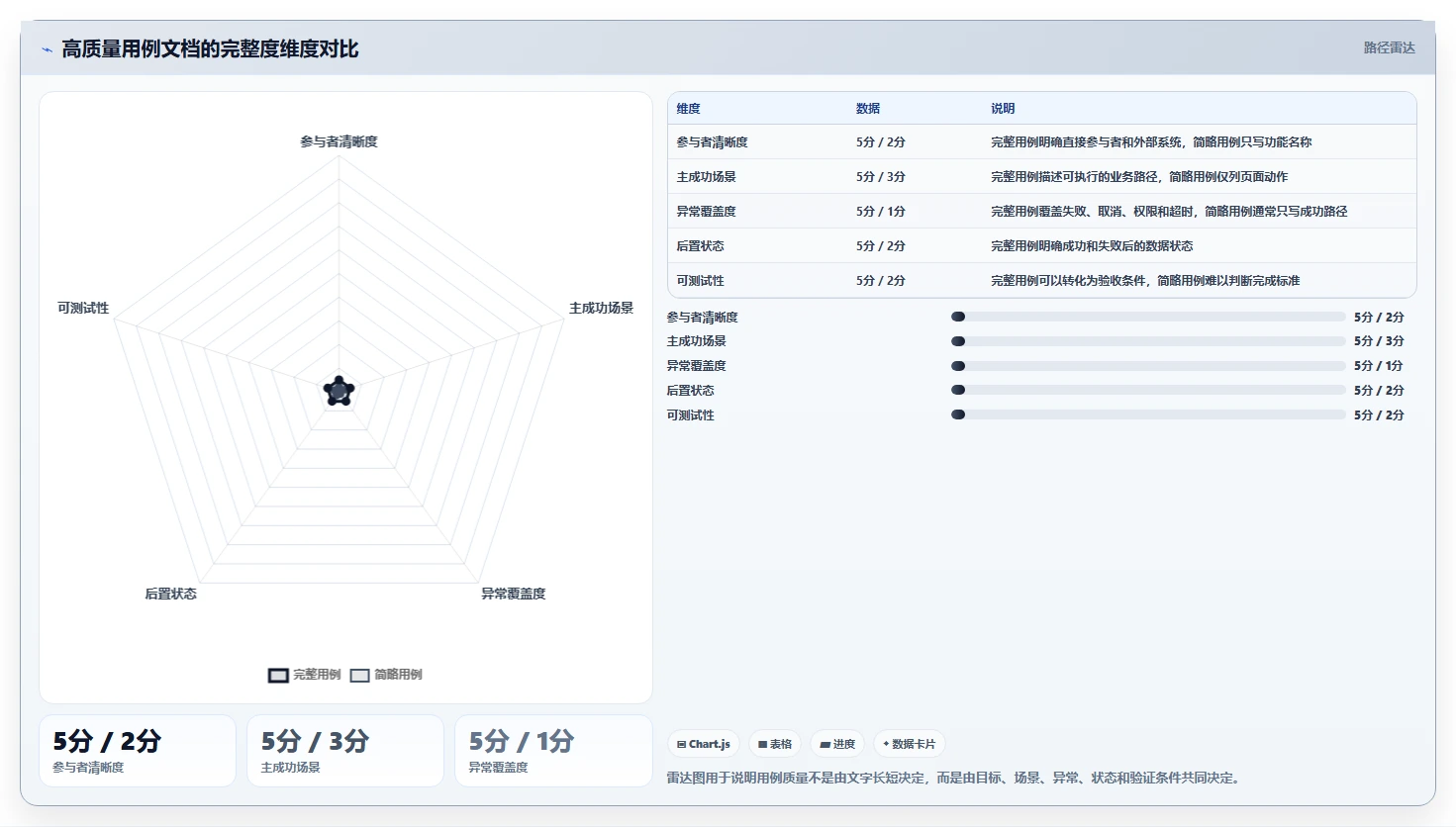Click the 数据卡片 tag
The width and height of the screenshot is (1456, 827).
tap(910, 744)
